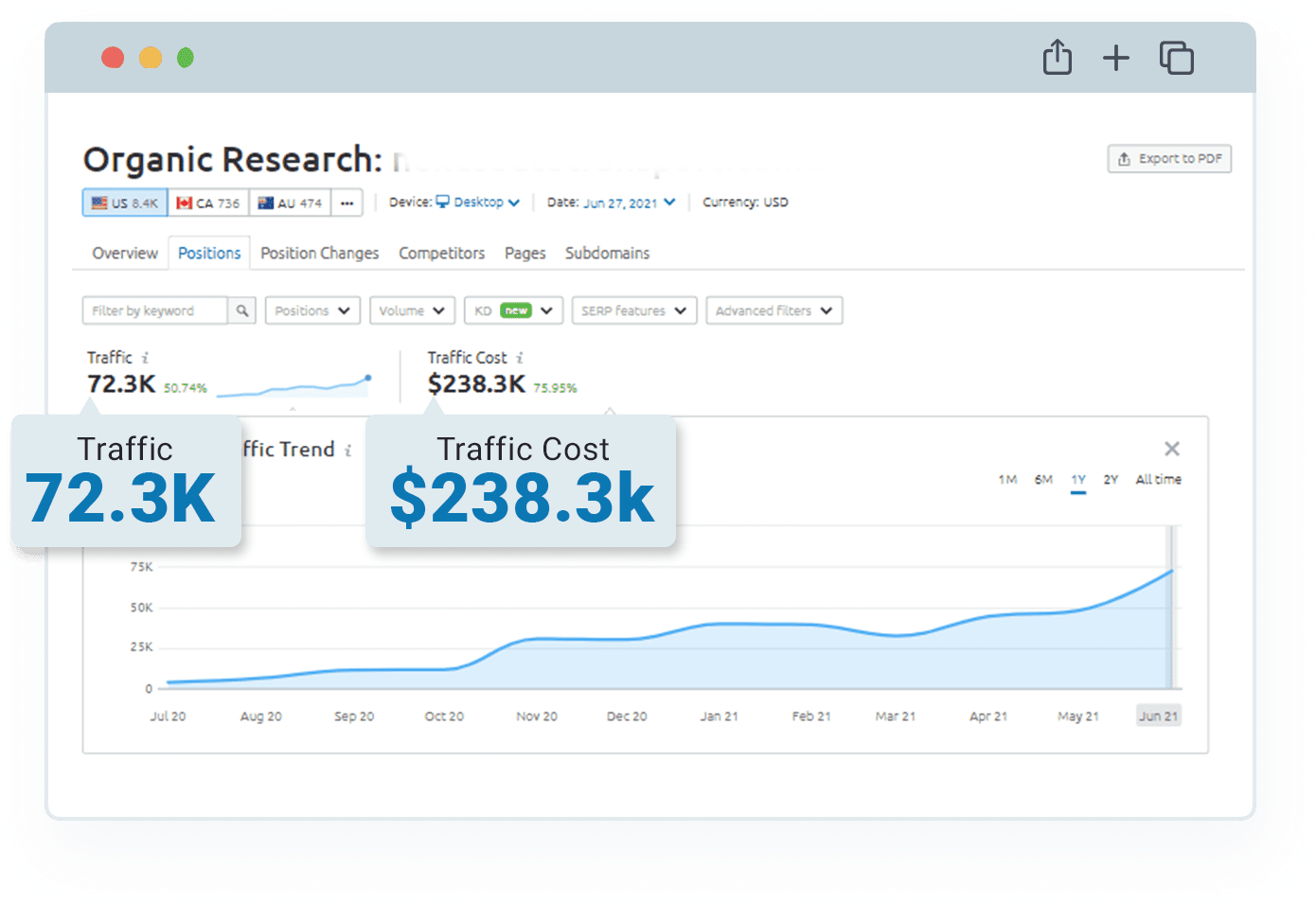Viewport: 1316px width, 903px height.
Task: Select the AU 474 database
Action: tap(290, 203)
